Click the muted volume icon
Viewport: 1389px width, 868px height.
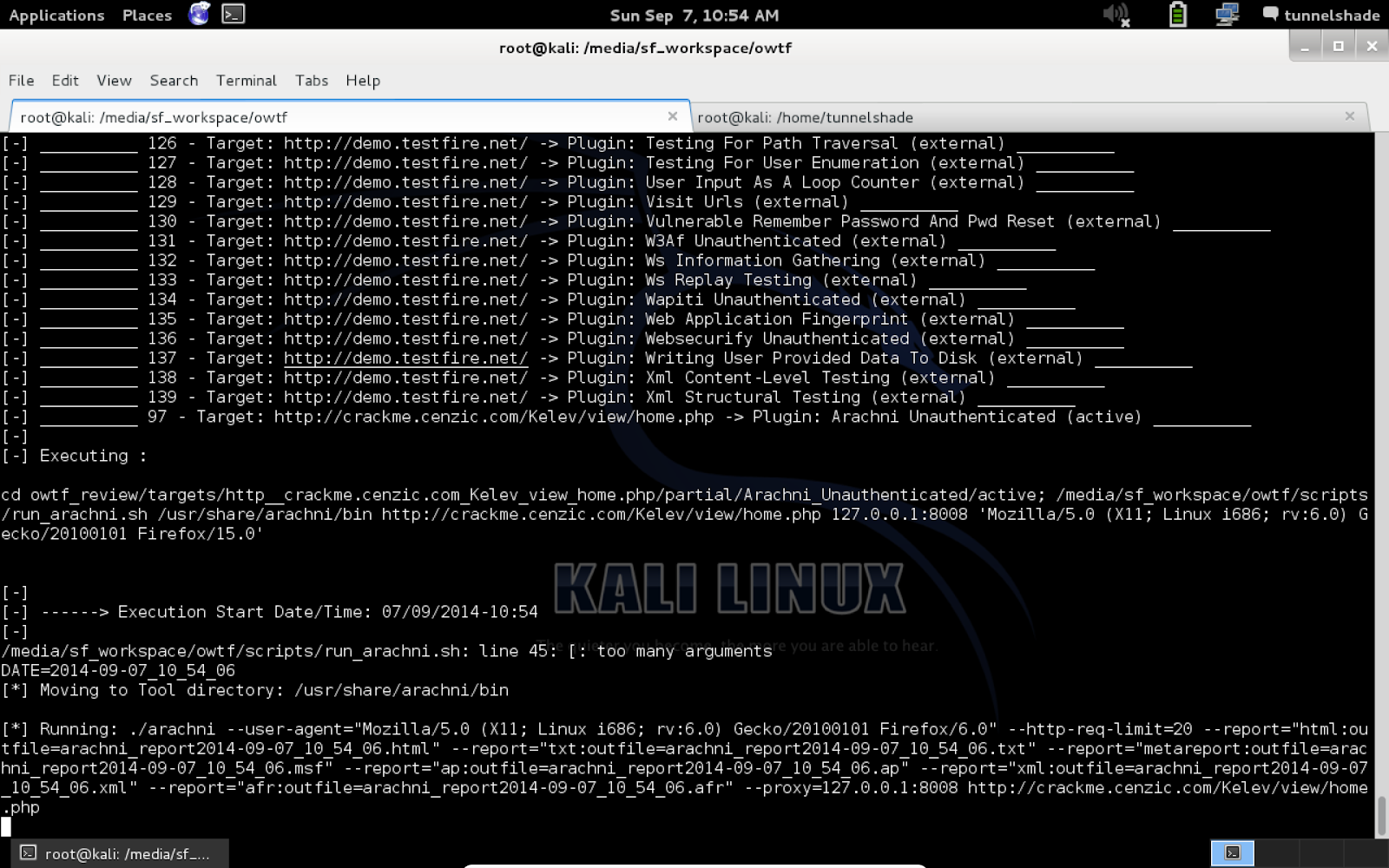click(x=1116, y=15)
